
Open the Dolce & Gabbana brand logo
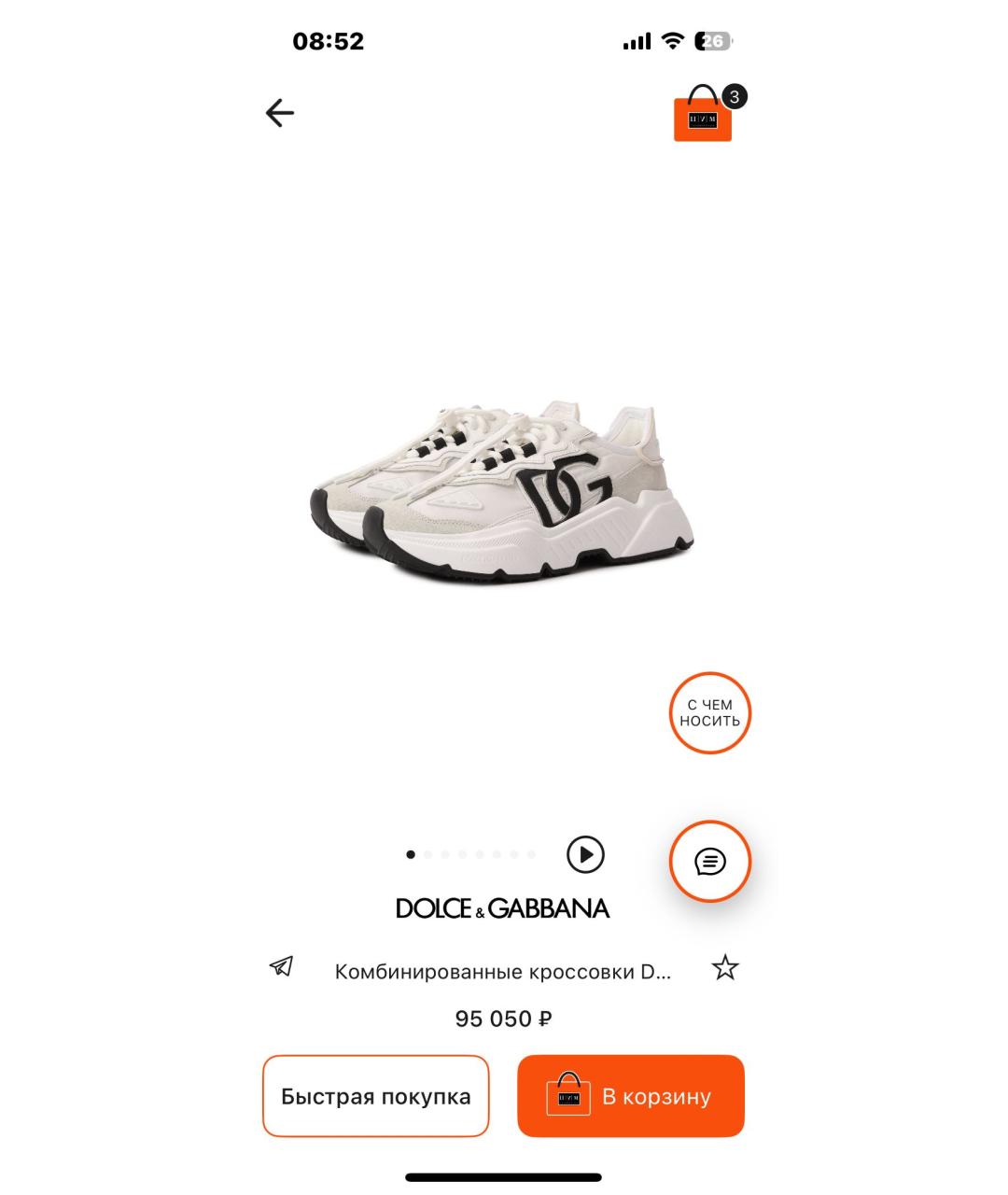click(x=503, y=908)
